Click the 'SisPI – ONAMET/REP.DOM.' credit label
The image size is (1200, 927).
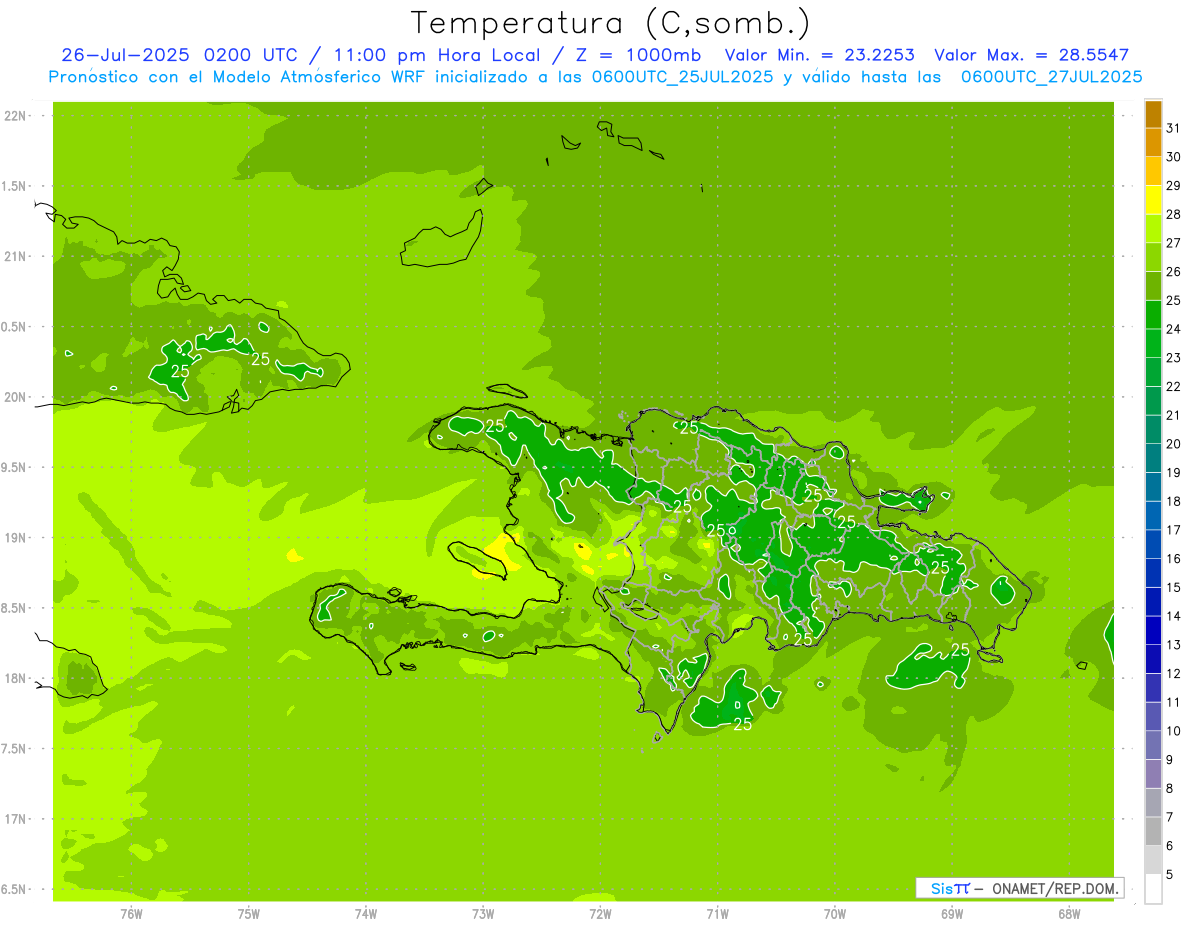(x=1020, y=888)
